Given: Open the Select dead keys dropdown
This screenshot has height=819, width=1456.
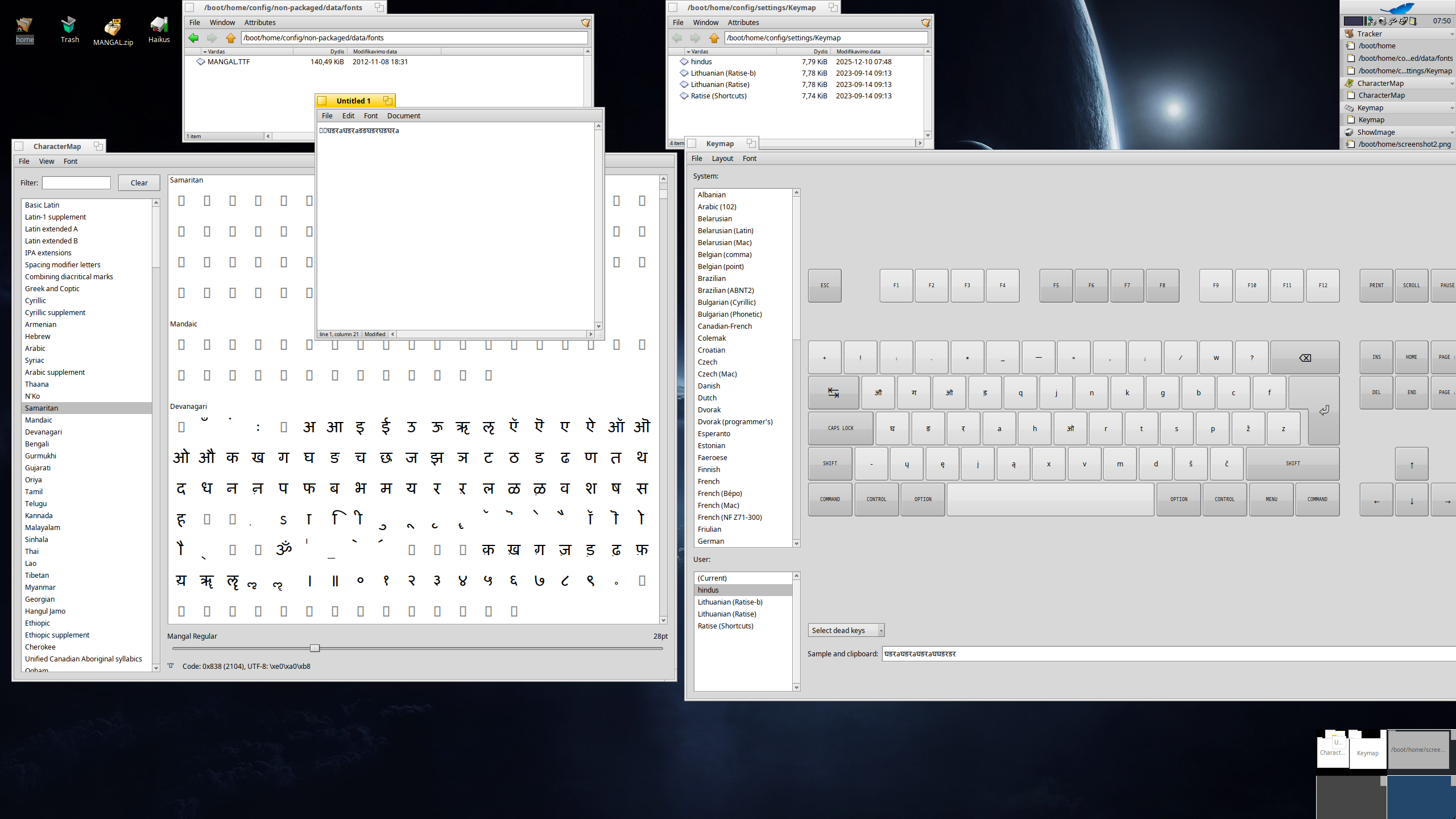Looking at the screenshot, I should pyautogui.click(x=846, y=630).
